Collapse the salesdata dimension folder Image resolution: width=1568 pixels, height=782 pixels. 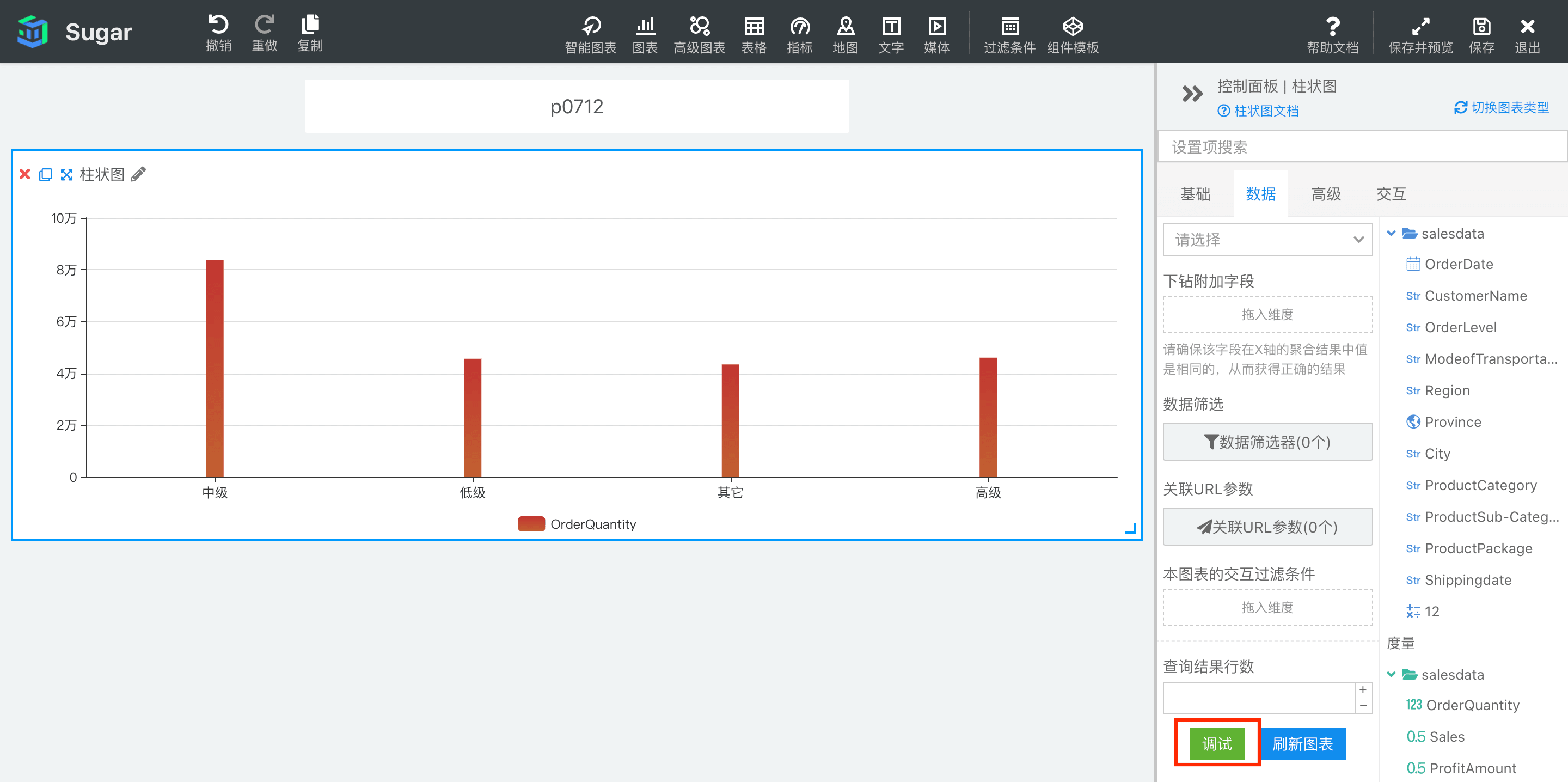1391,233
